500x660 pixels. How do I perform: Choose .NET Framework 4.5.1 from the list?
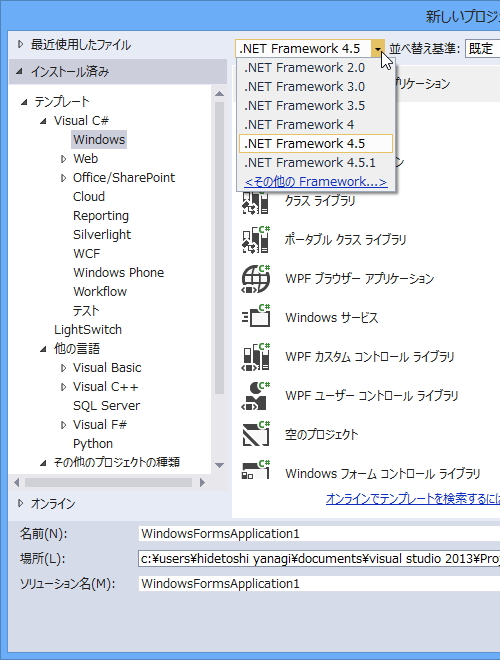tap(316, 162)
